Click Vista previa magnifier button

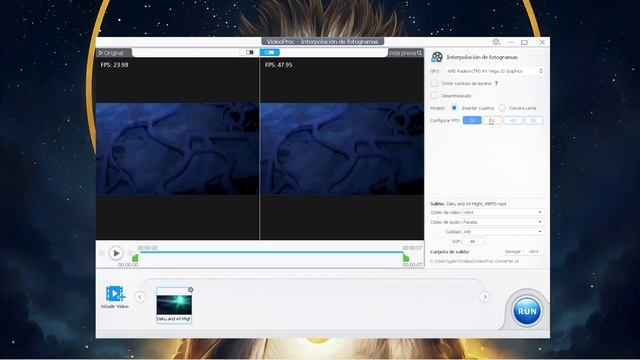pyautogui.click(x=405, y=53)
